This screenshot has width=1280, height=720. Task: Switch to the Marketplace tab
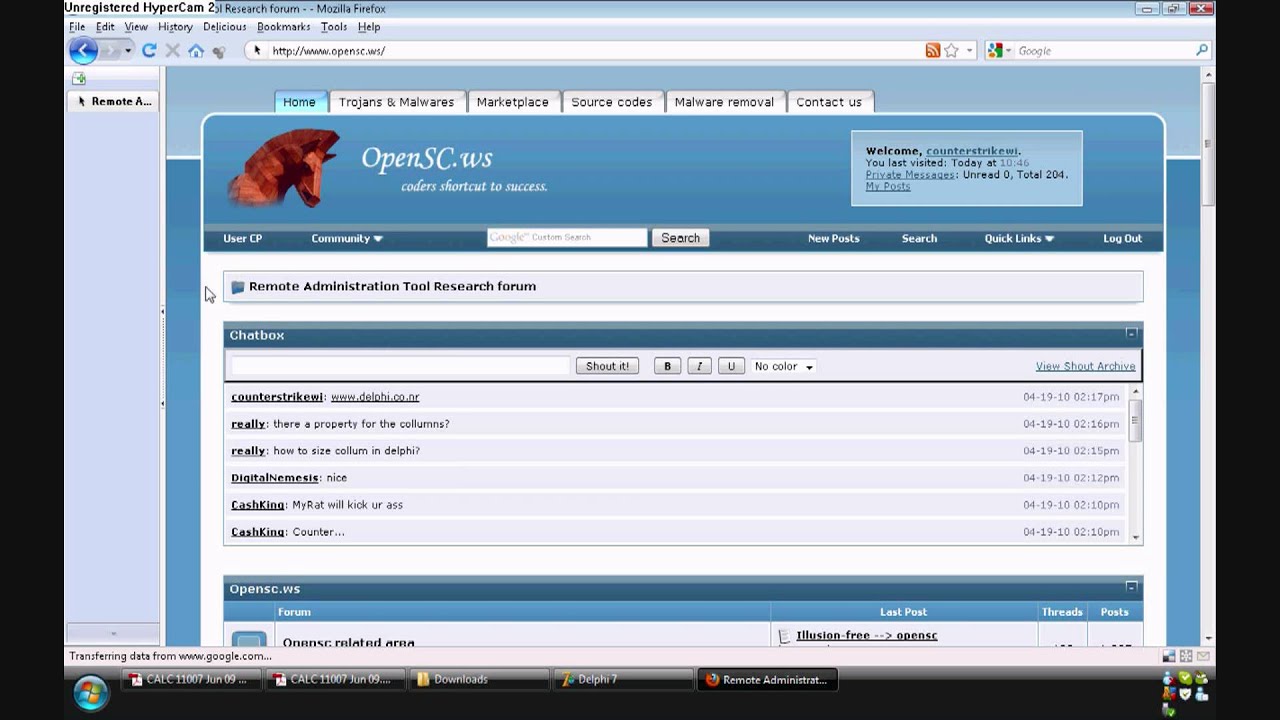tap(512, 102)
